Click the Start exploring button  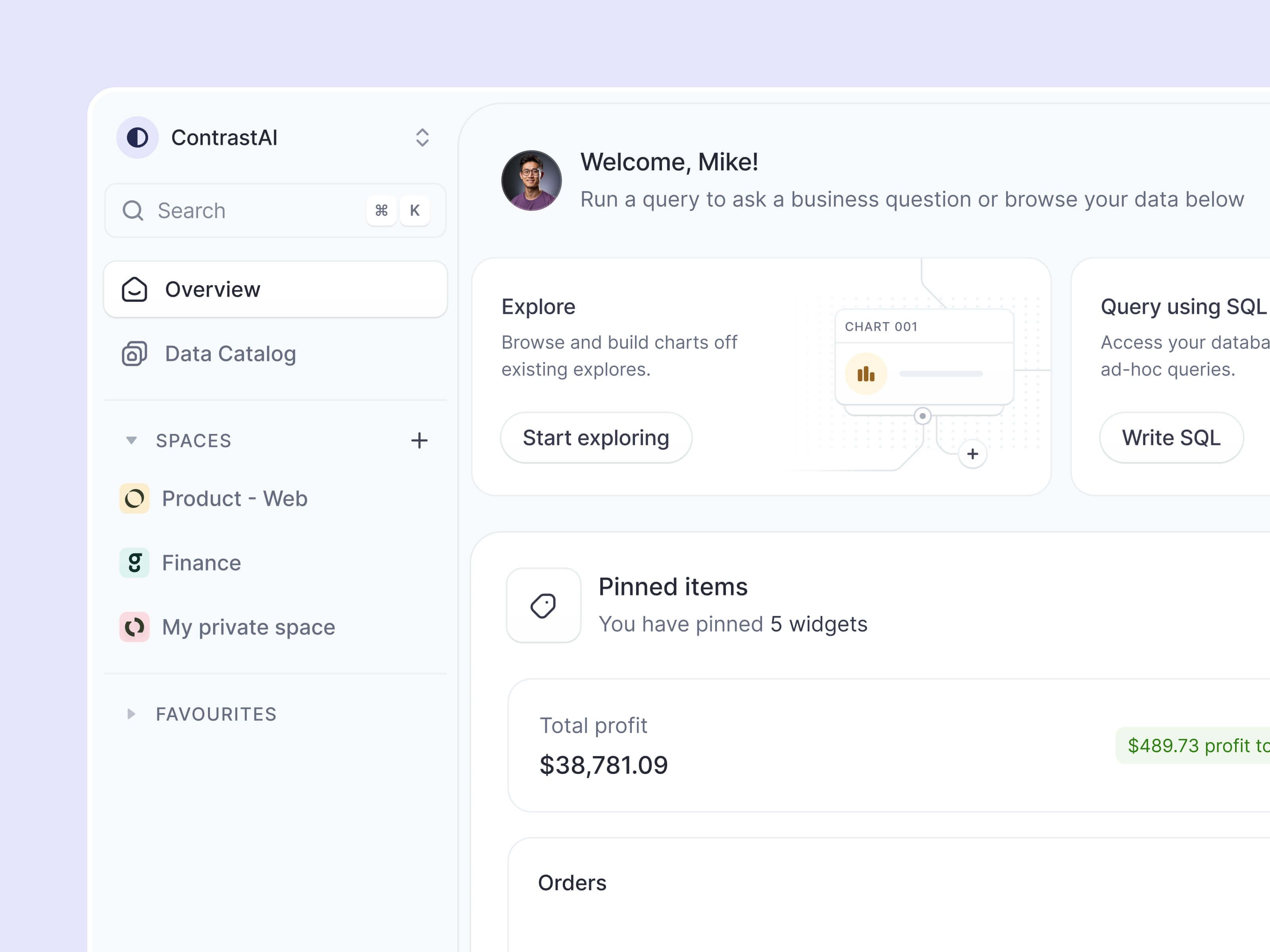[x=596, y=438]
